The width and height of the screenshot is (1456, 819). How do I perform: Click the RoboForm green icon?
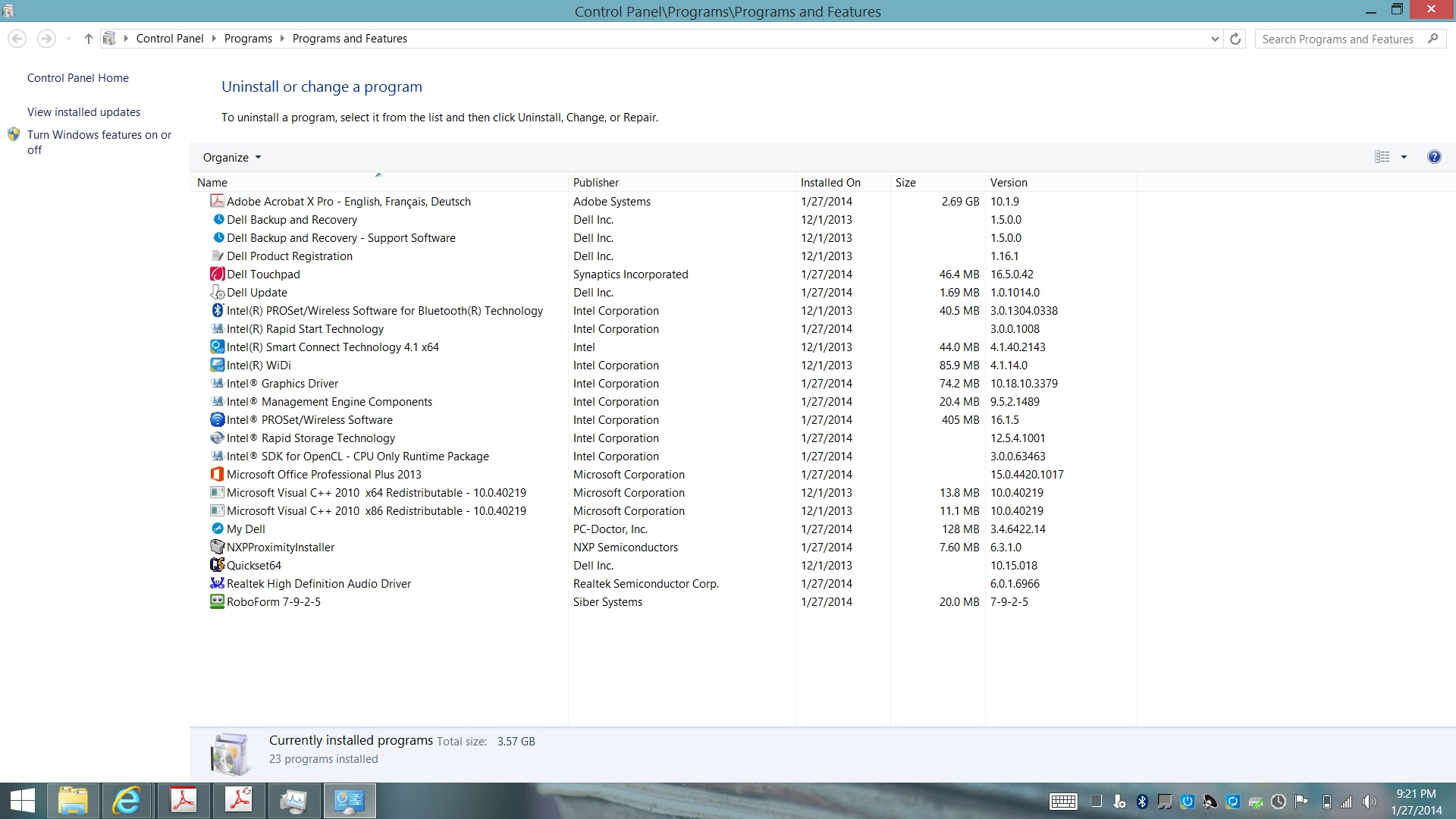pos(217,601)
